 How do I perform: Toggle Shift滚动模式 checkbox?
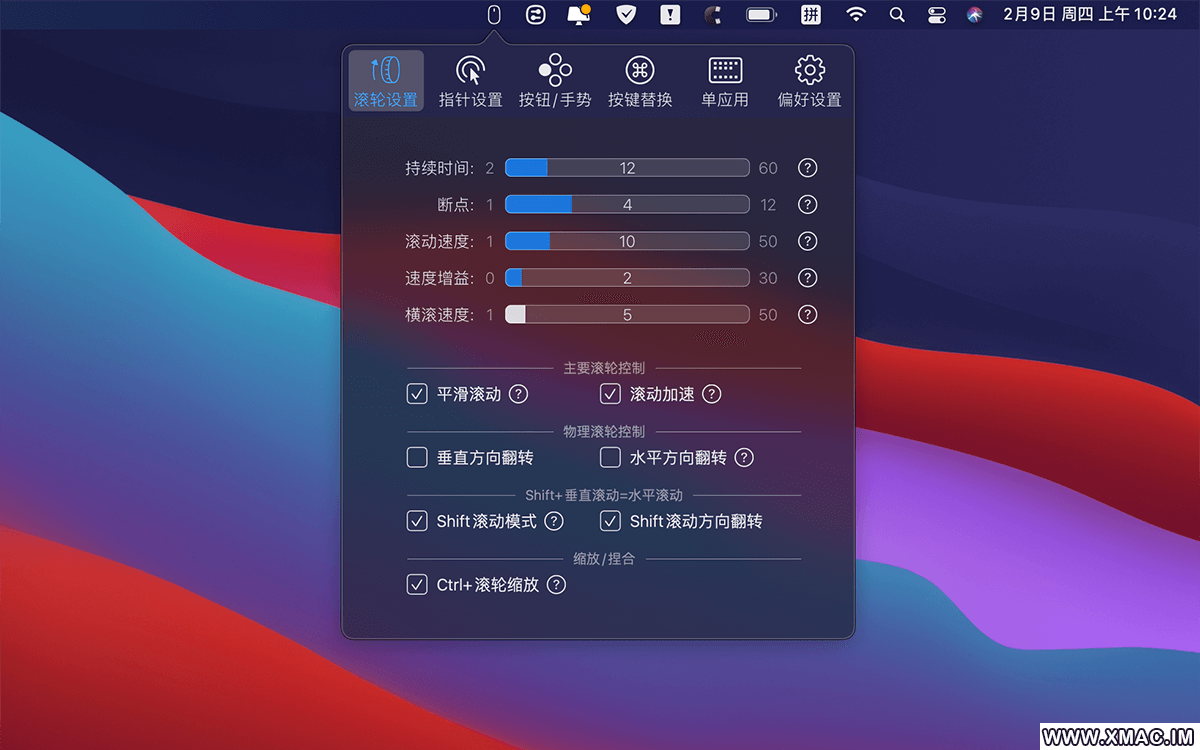(x=417, y=521)
